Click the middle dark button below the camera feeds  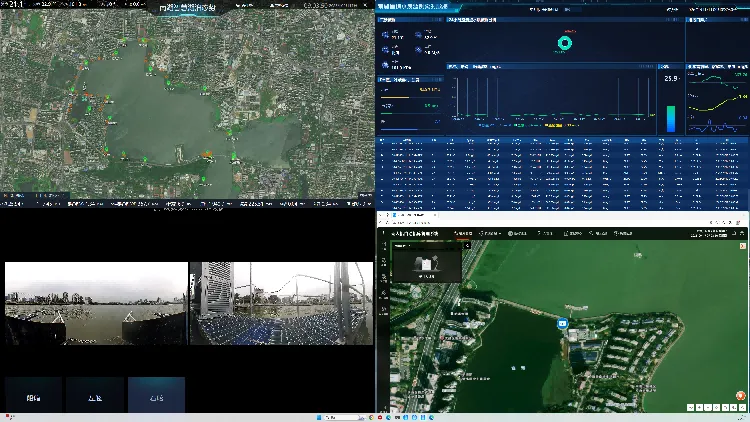(95, 395)
